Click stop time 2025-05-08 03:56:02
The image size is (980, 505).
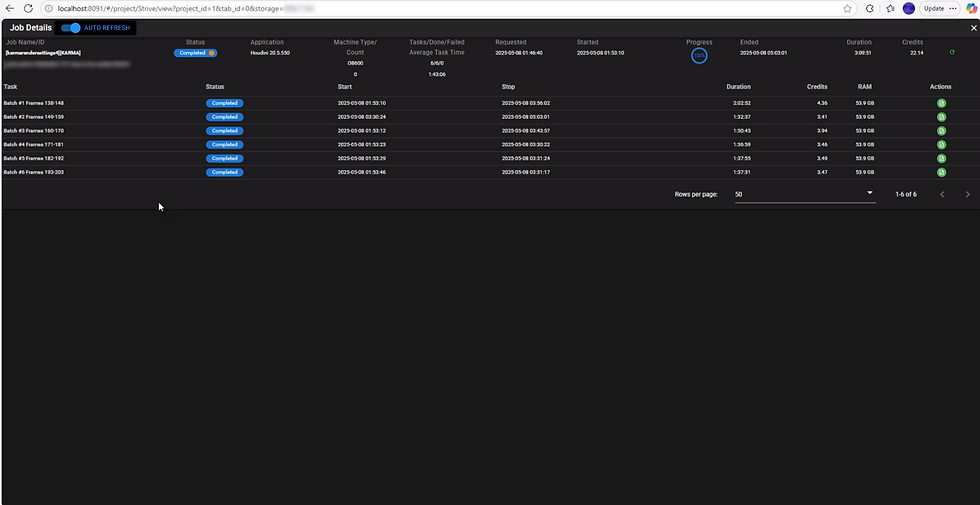coord(526,103)
